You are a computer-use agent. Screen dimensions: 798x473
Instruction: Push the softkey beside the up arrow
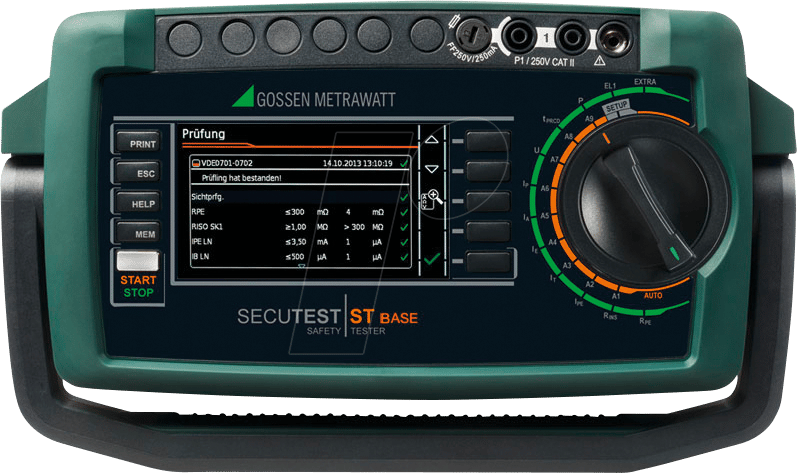pyautogui.click(x=488, y=141)
